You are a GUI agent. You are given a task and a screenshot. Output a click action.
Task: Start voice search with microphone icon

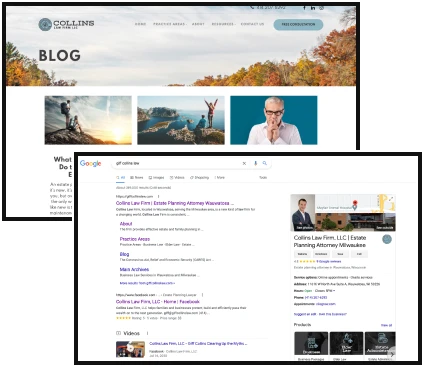point(256,163)
